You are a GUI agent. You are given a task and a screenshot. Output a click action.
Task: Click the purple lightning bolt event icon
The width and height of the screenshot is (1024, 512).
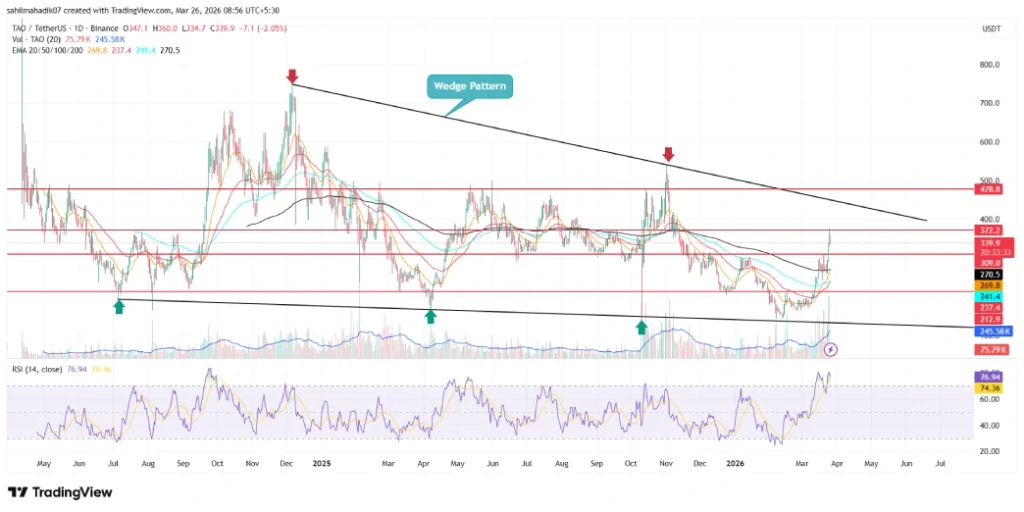831,350
